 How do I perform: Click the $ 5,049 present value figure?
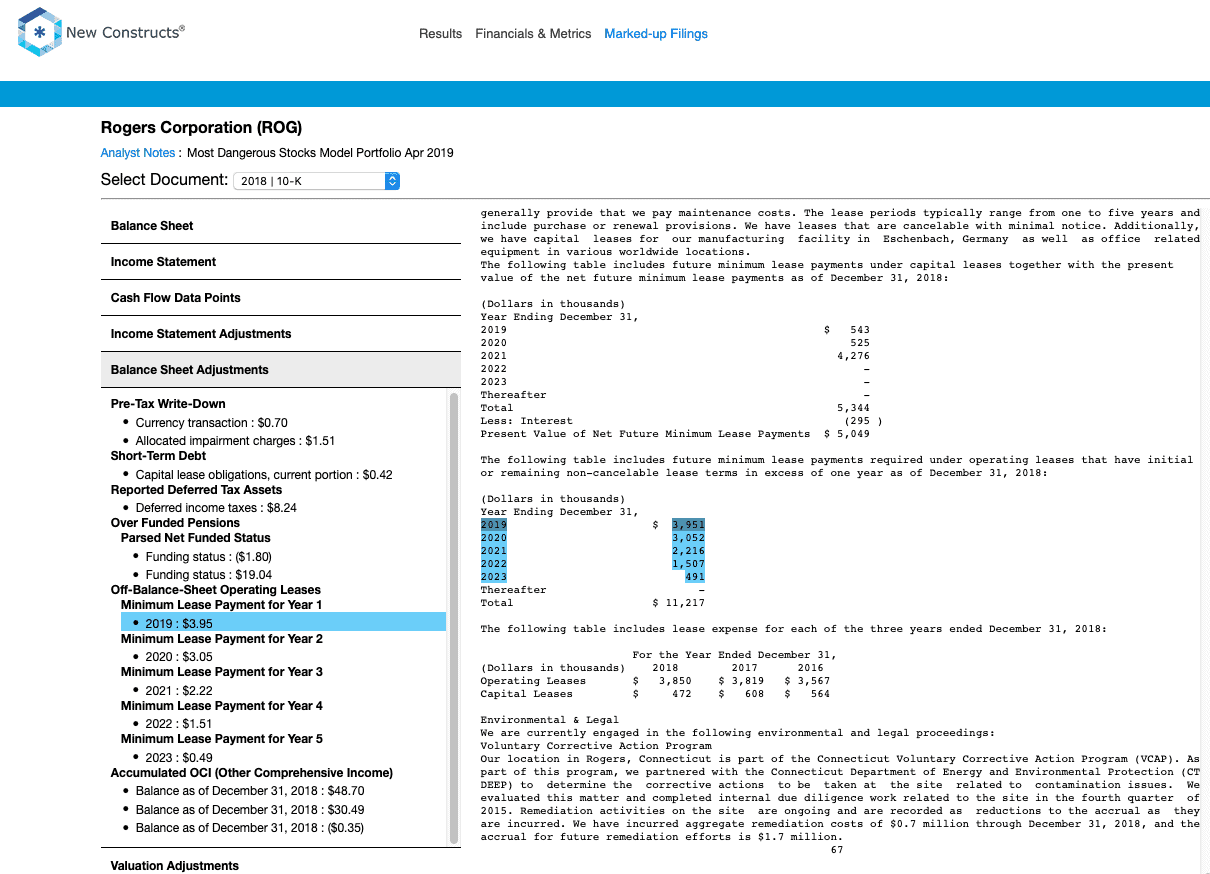847,434
